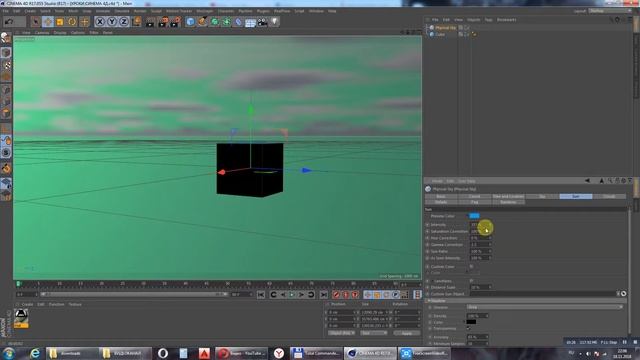Activate the Rotate tool

tap(72, 22)
